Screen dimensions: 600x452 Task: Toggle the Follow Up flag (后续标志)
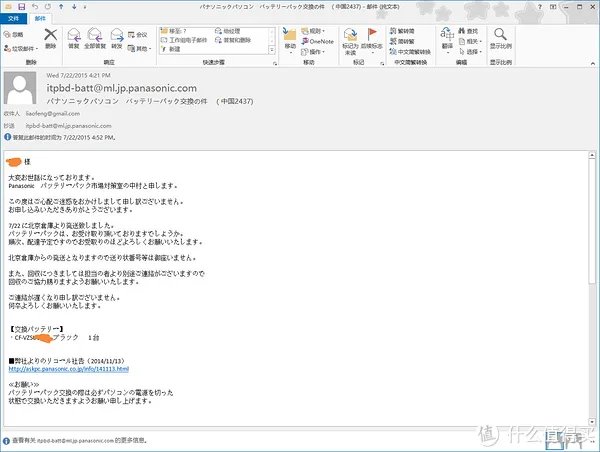pos(371,40)
